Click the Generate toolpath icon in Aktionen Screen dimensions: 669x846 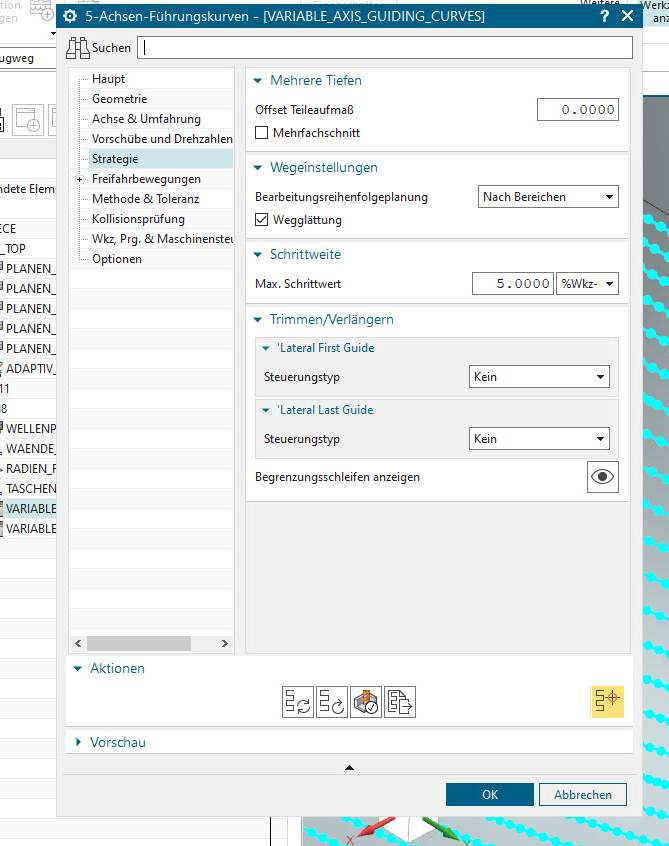point(297,702)
